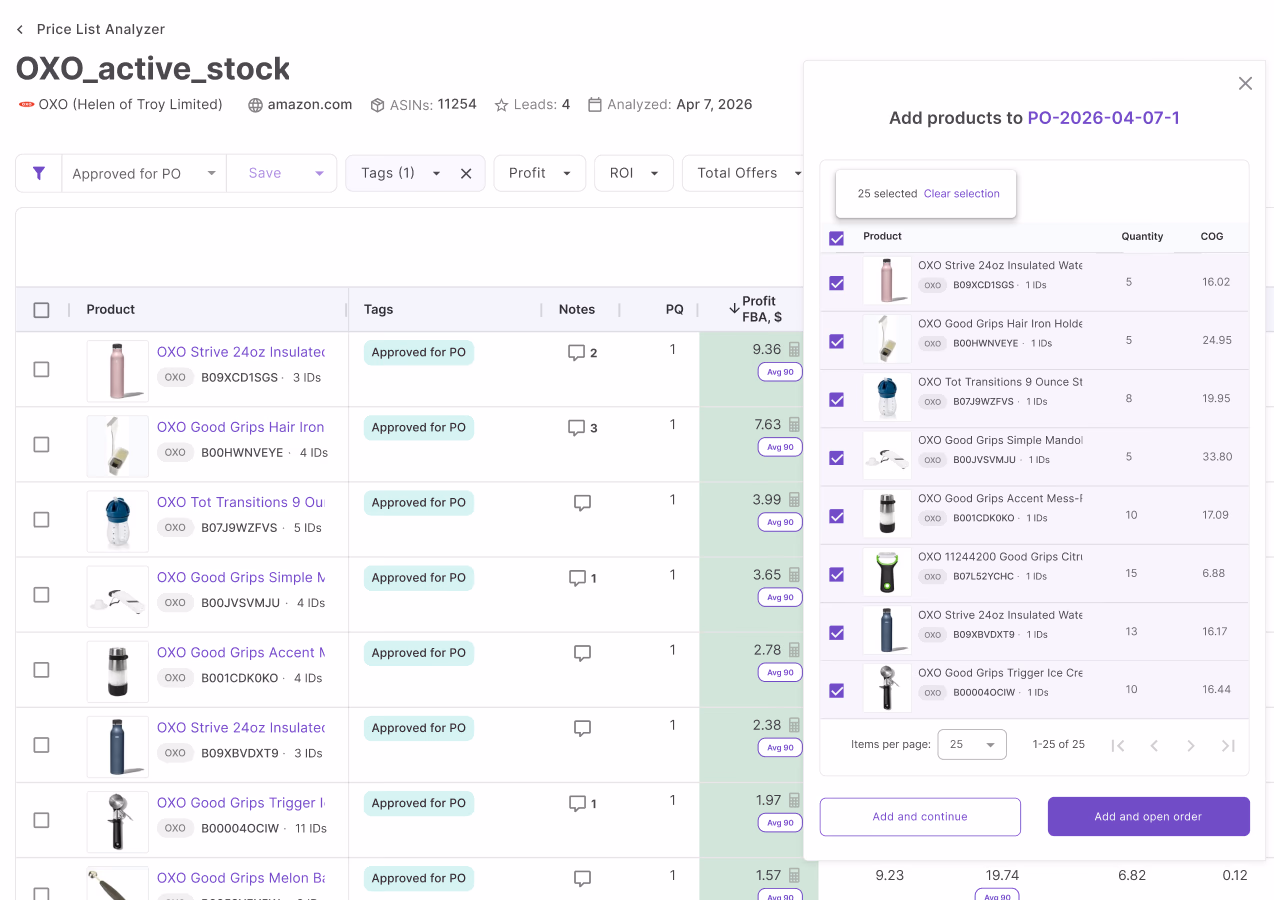Viewport: 1274px width, 900px height.
Task: Open profit calculator next to 2.38
Action: click(x=794, y=724)
